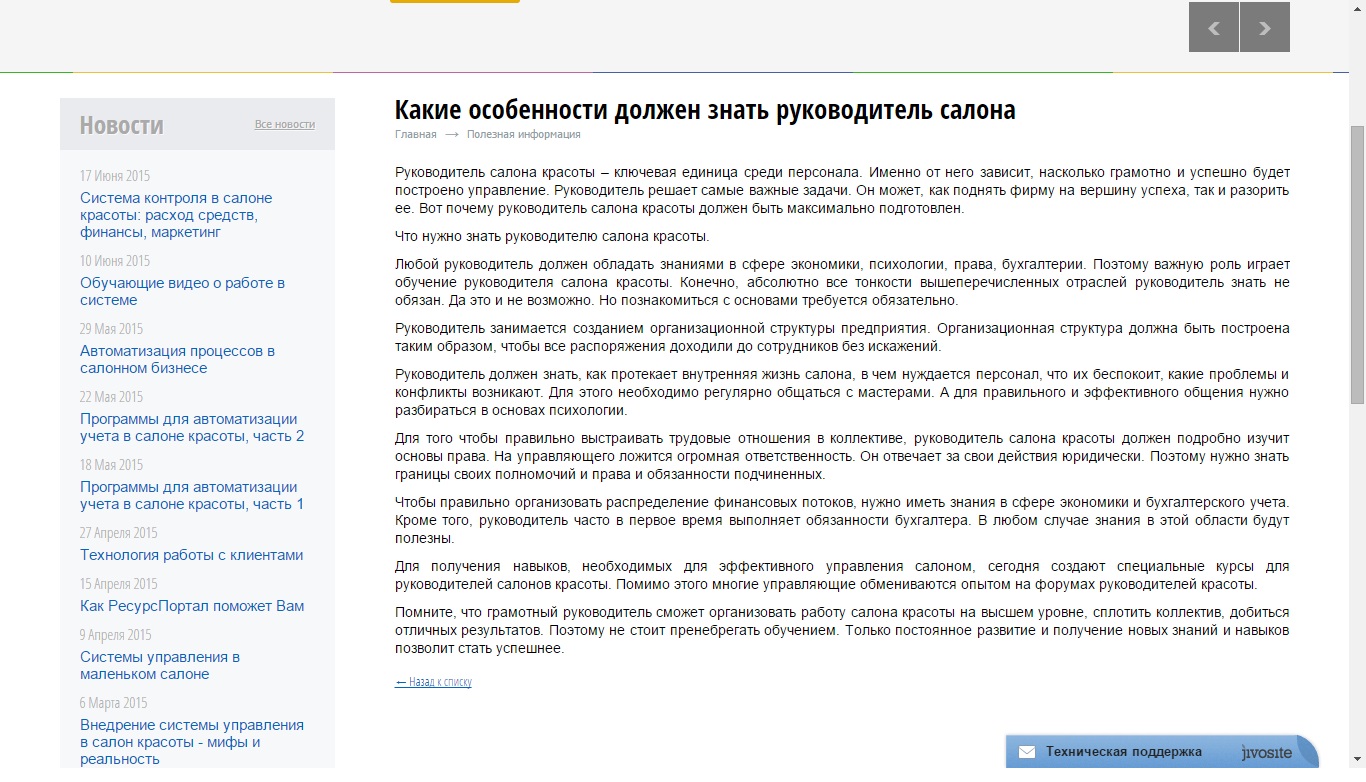Click the page vertical scrollbar thumb

pos(1357,265)
